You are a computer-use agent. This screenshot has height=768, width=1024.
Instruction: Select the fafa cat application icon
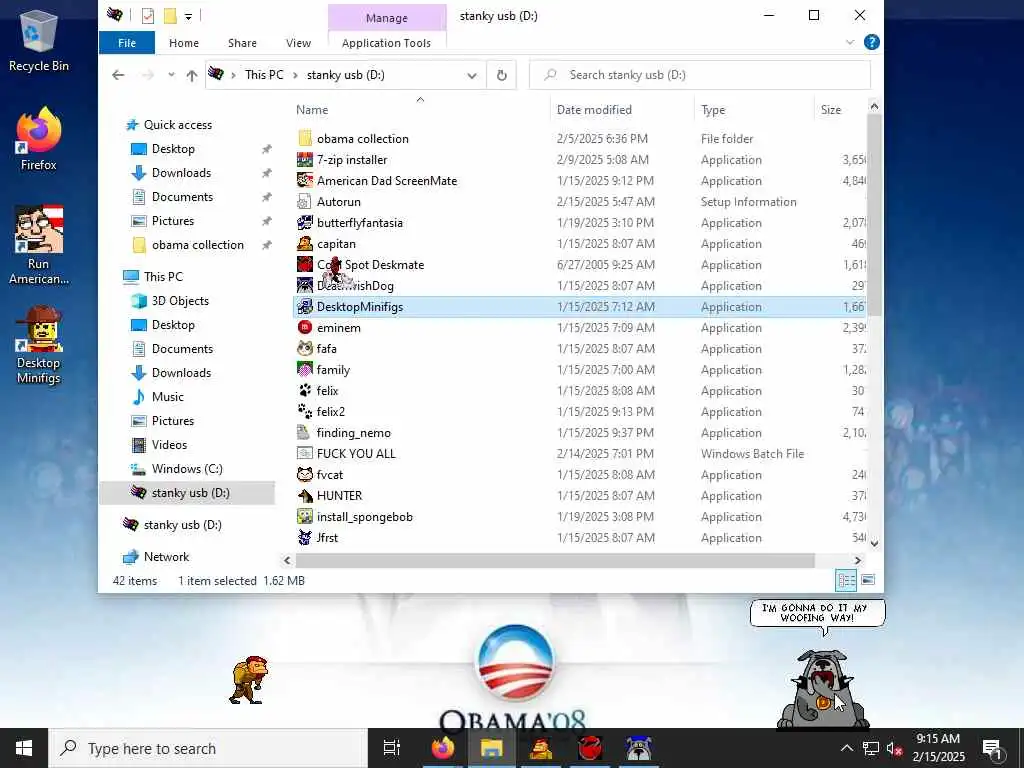tap(304, 348)
